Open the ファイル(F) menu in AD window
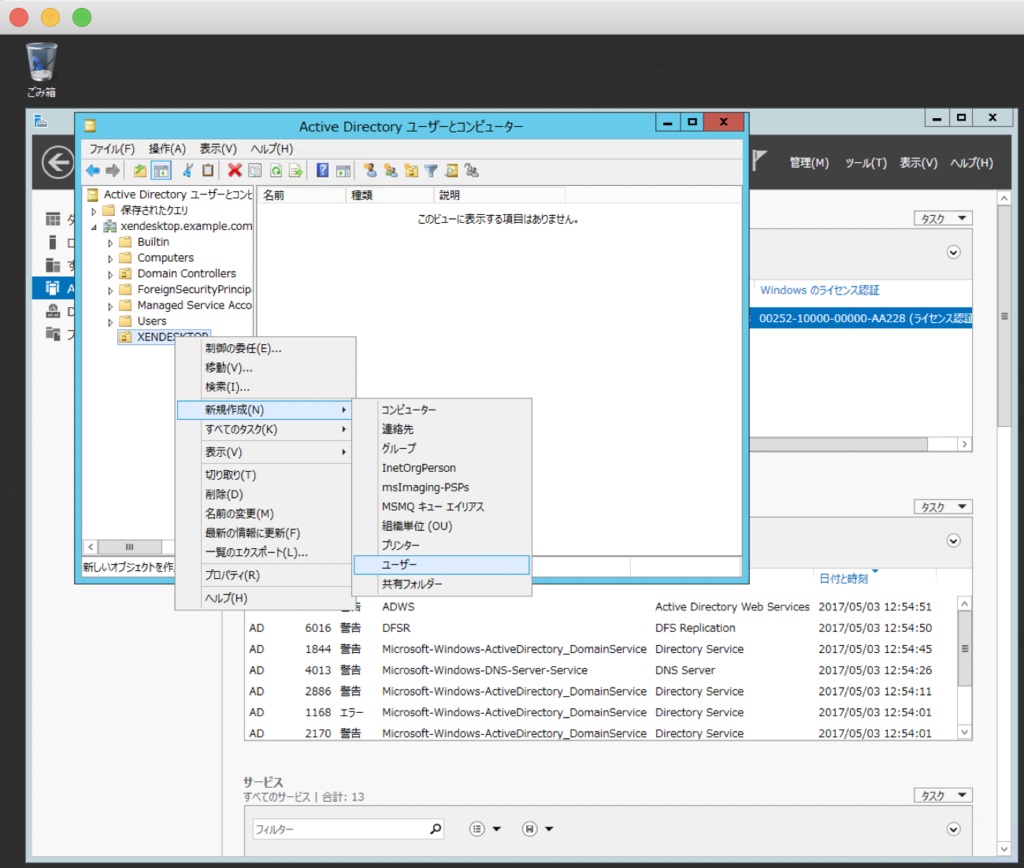The height and width of the screenshot is (868, 1024). click(x=112, y=149)
